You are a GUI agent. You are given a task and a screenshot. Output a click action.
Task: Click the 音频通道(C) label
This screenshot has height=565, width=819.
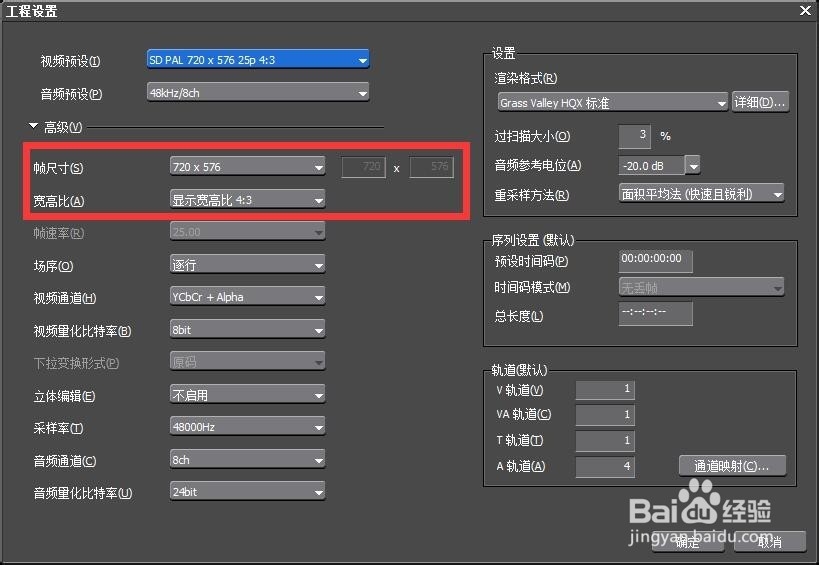tap(65, 461)
